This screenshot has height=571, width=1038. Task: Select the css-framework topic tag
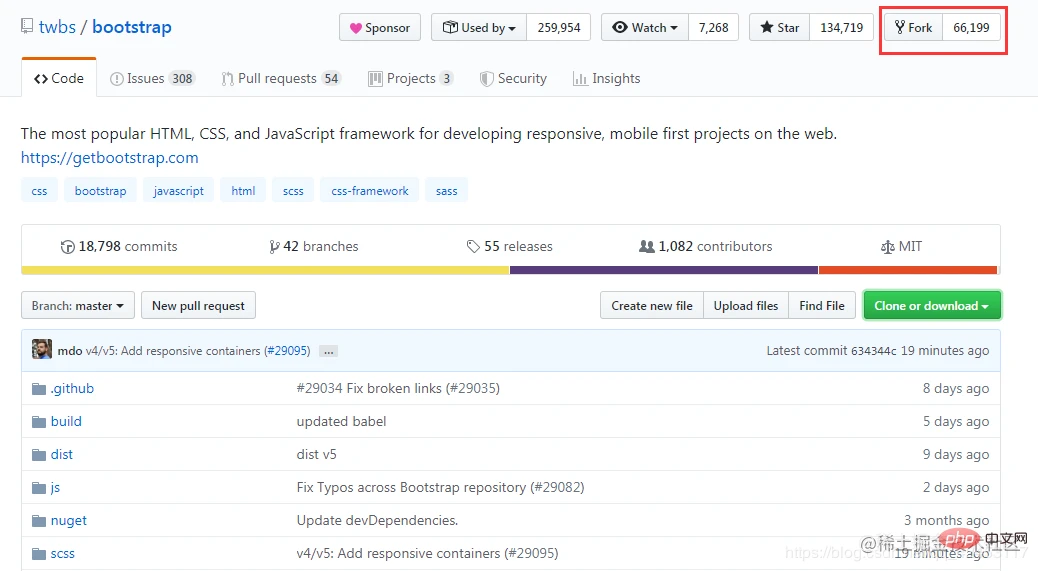click(x=370, y=191)
